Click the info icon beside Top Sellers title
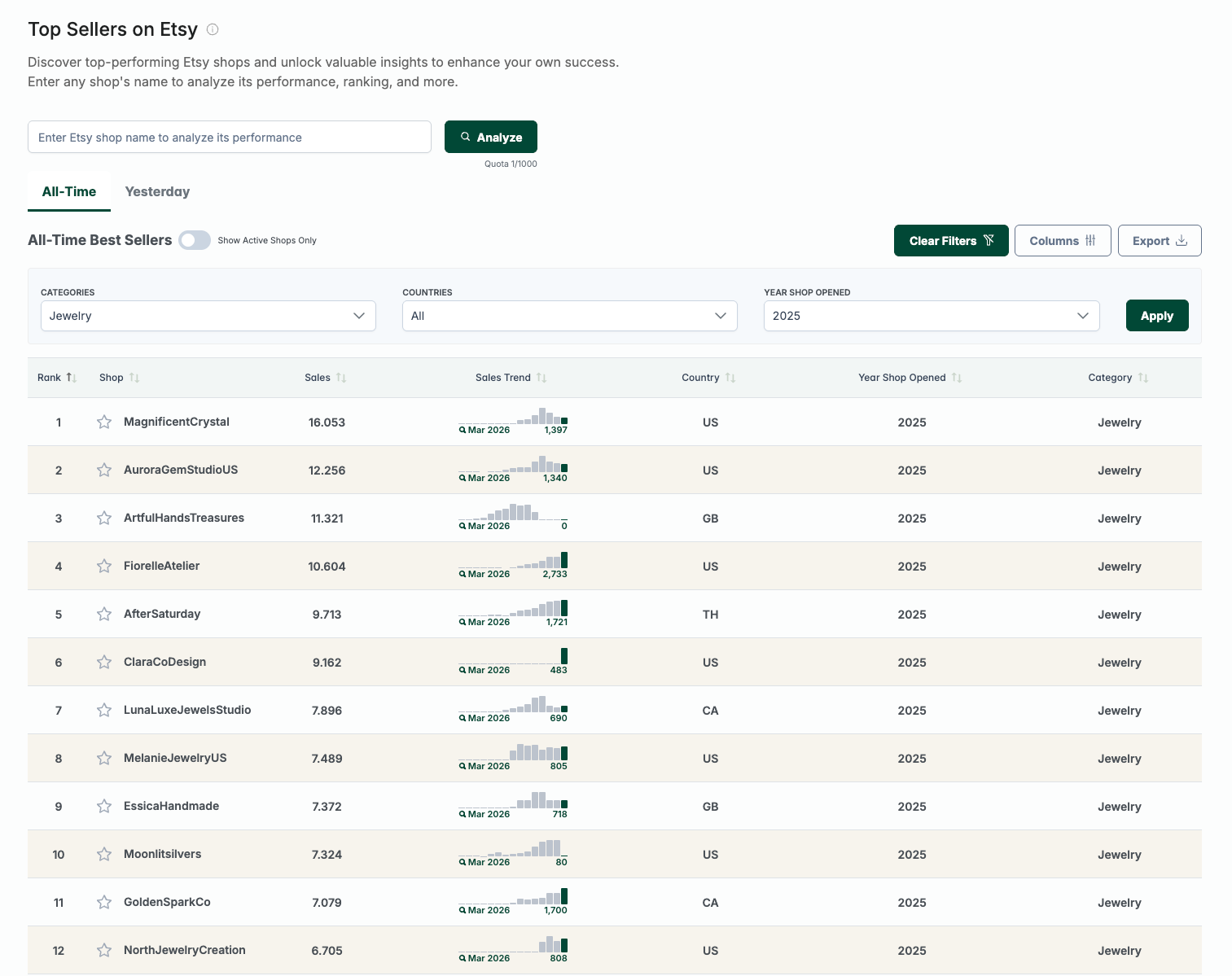Screen dimensions: 1232x976 [213, 29]
